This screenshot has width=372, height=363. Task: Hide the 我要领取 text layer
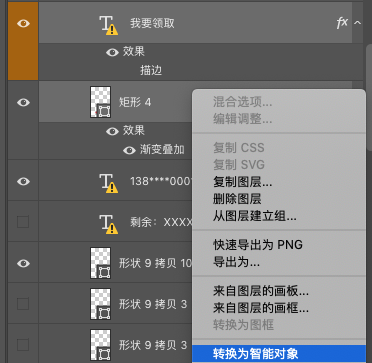23,23
